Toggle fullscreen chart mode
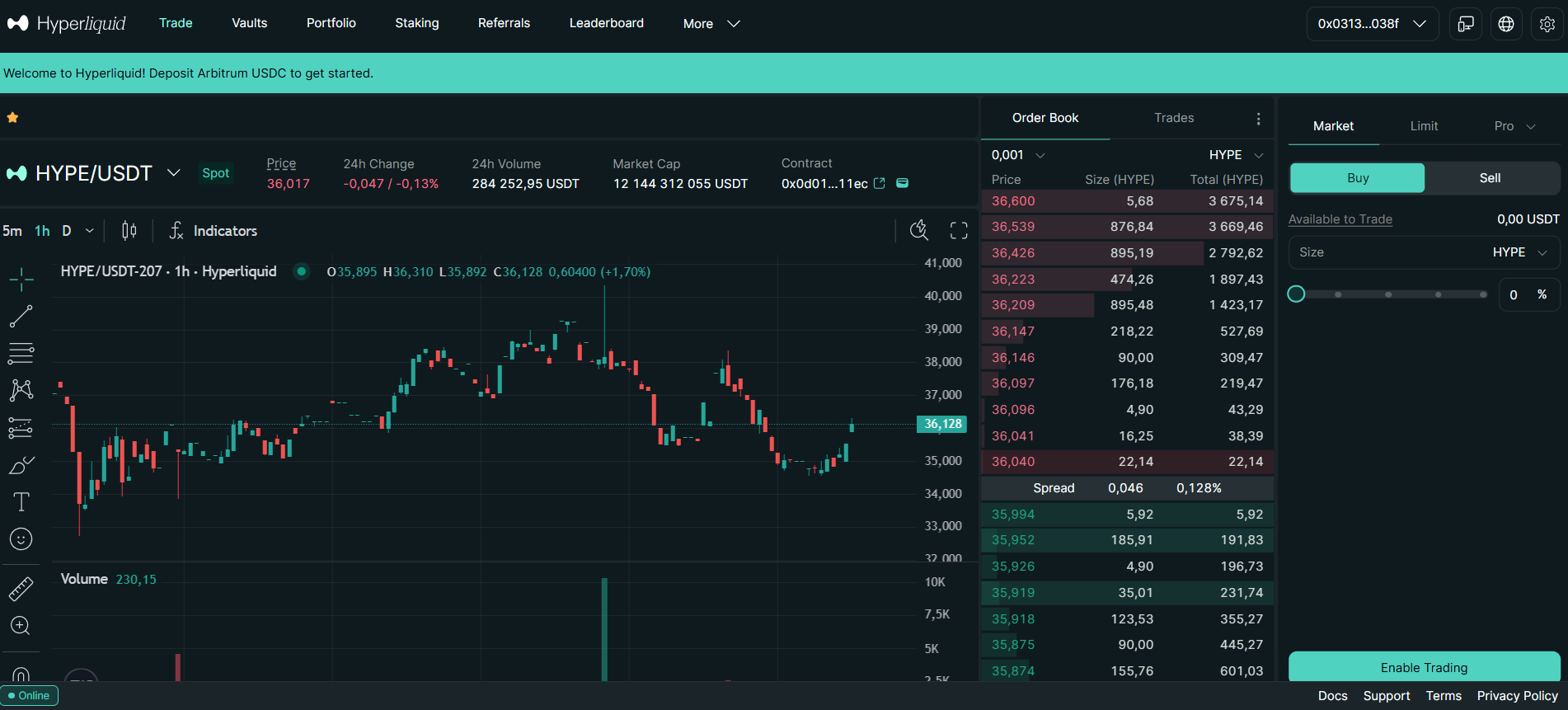Image resolution: width=1568 pixels, height=710 pixels. point(958,231)
